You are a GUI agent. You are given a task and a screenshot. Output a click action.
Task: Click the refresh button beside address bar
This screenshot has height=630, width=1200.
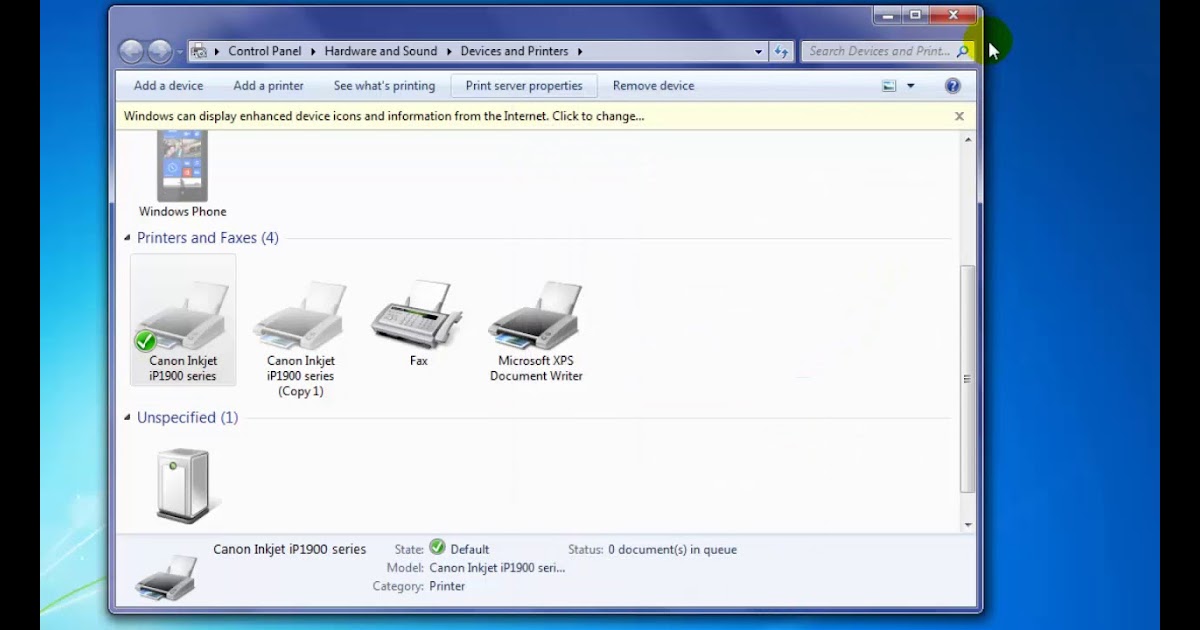pyautogui.click(x=782, y=51)
